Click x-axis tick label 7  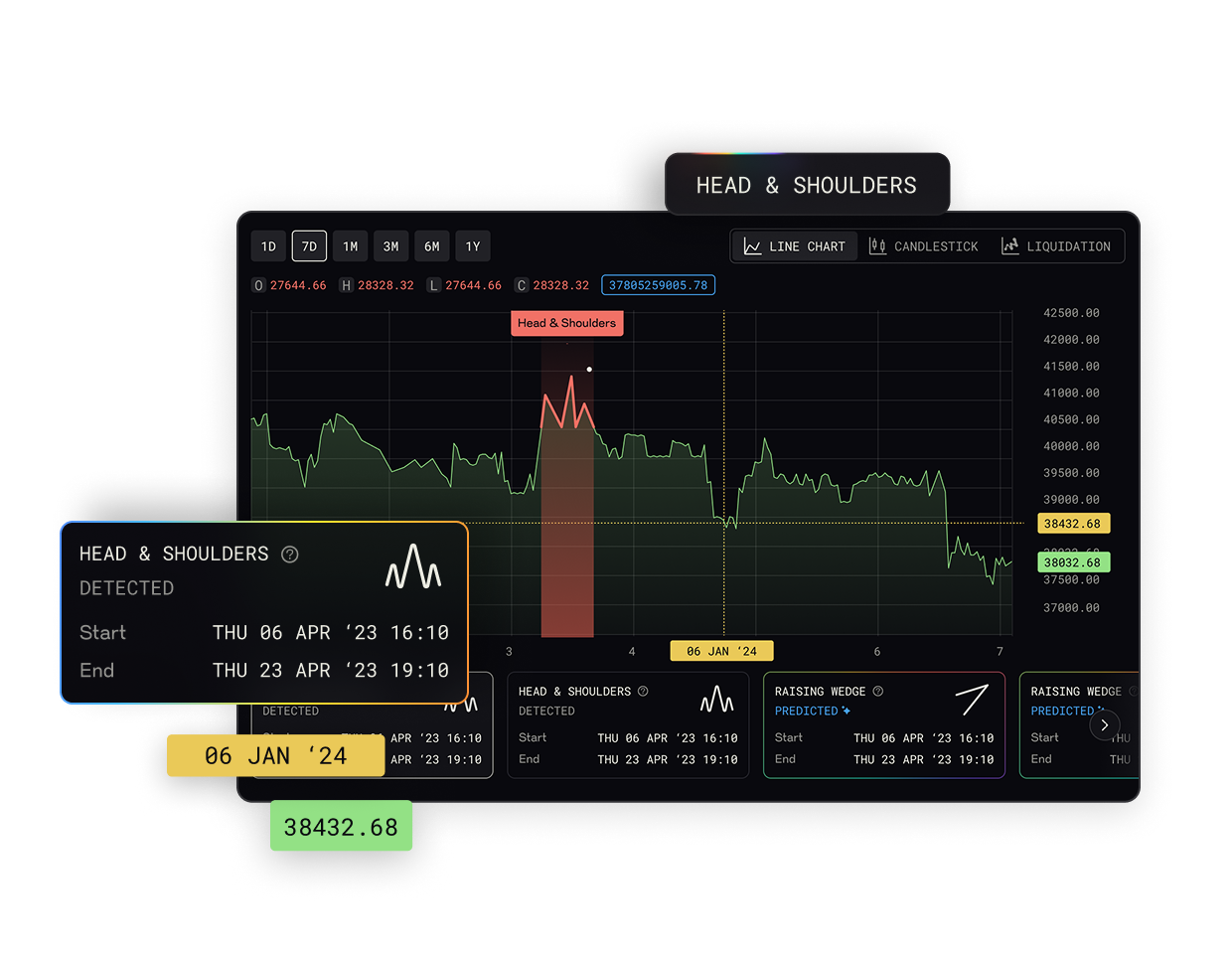point(1001,652)
